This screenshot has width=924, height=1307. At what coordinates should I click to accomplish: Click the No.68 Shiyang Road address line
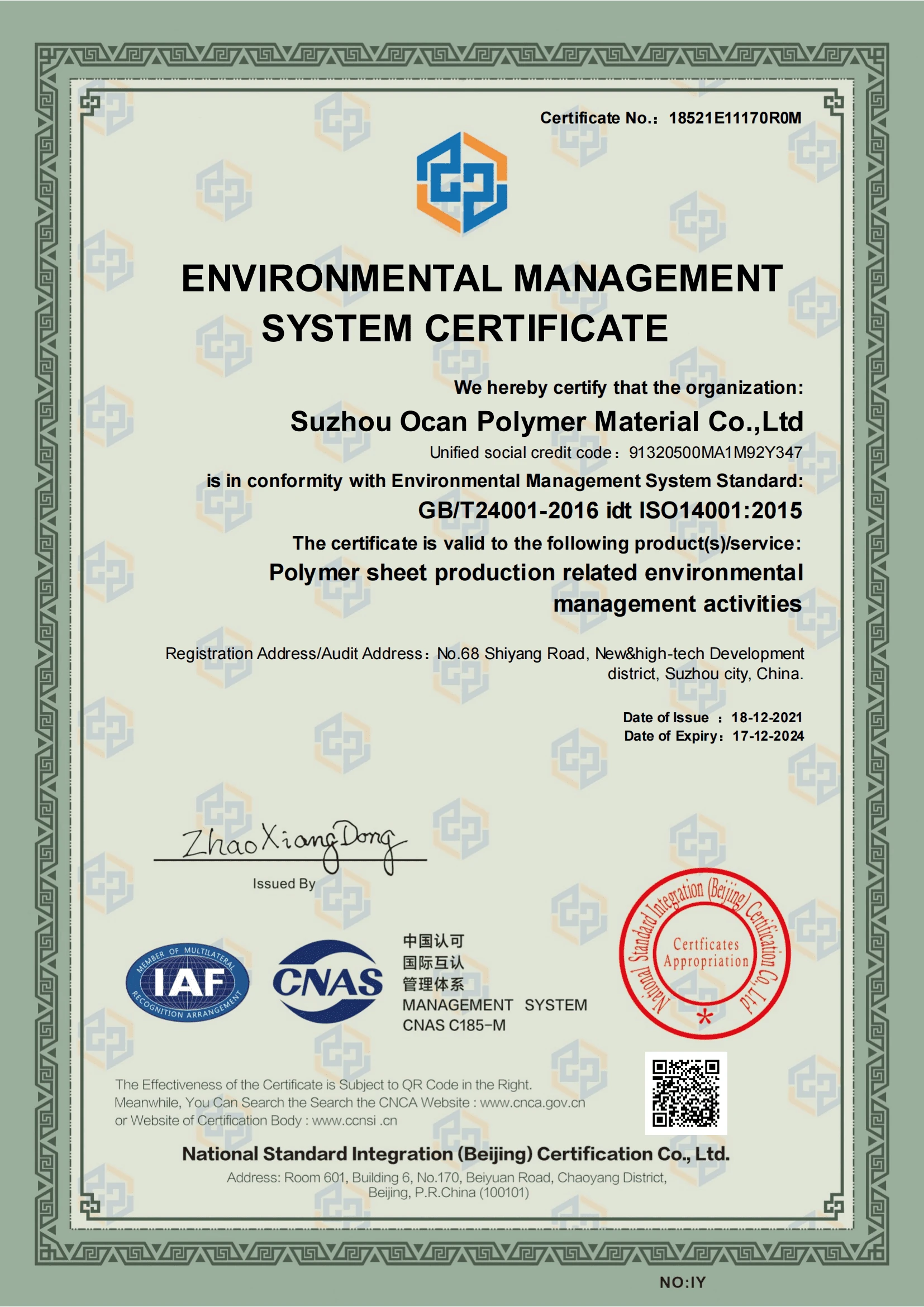point(484,653)
